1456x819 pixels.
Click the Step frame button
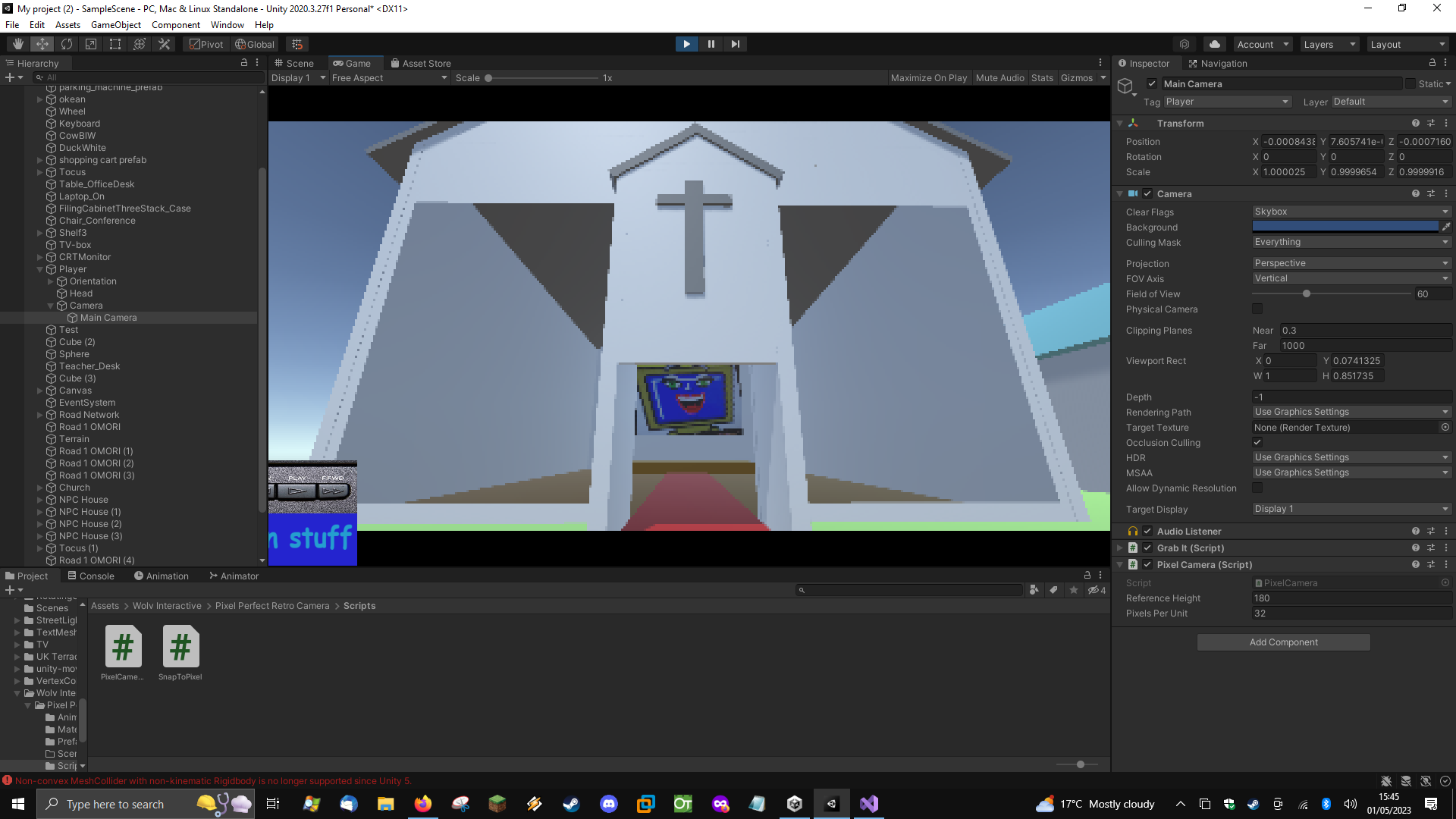(x=735, y=44)
